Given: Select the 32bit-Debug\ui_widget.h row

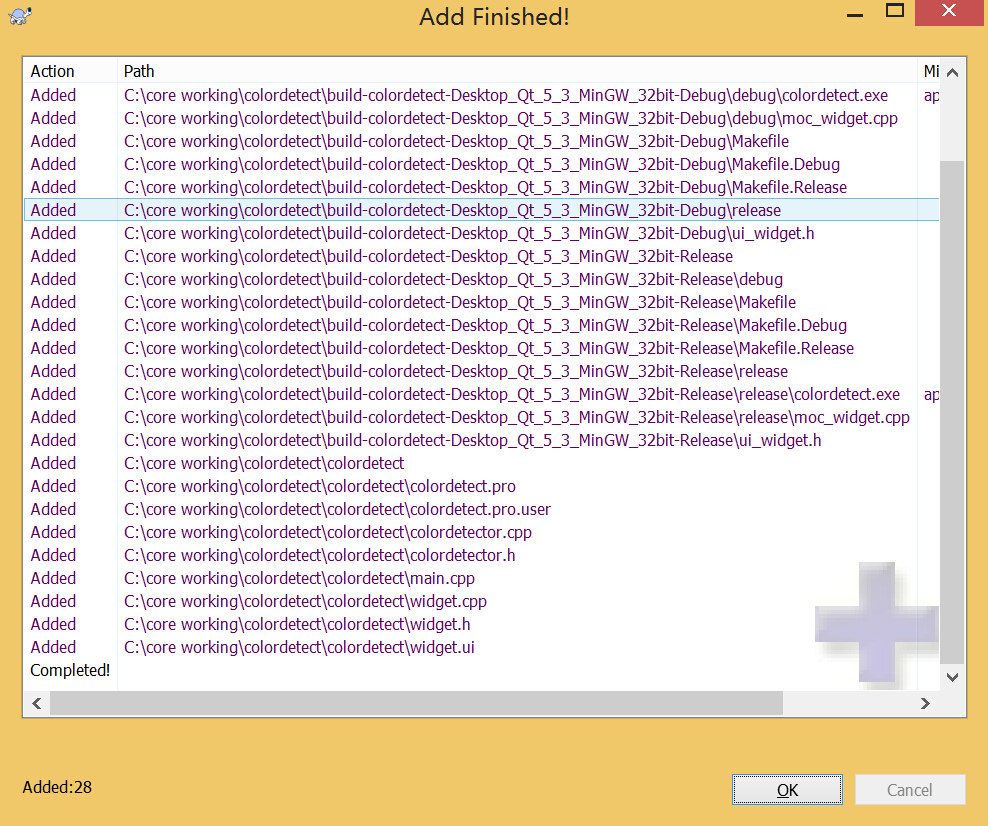Looking at the screenshot, I should (481, 233).
